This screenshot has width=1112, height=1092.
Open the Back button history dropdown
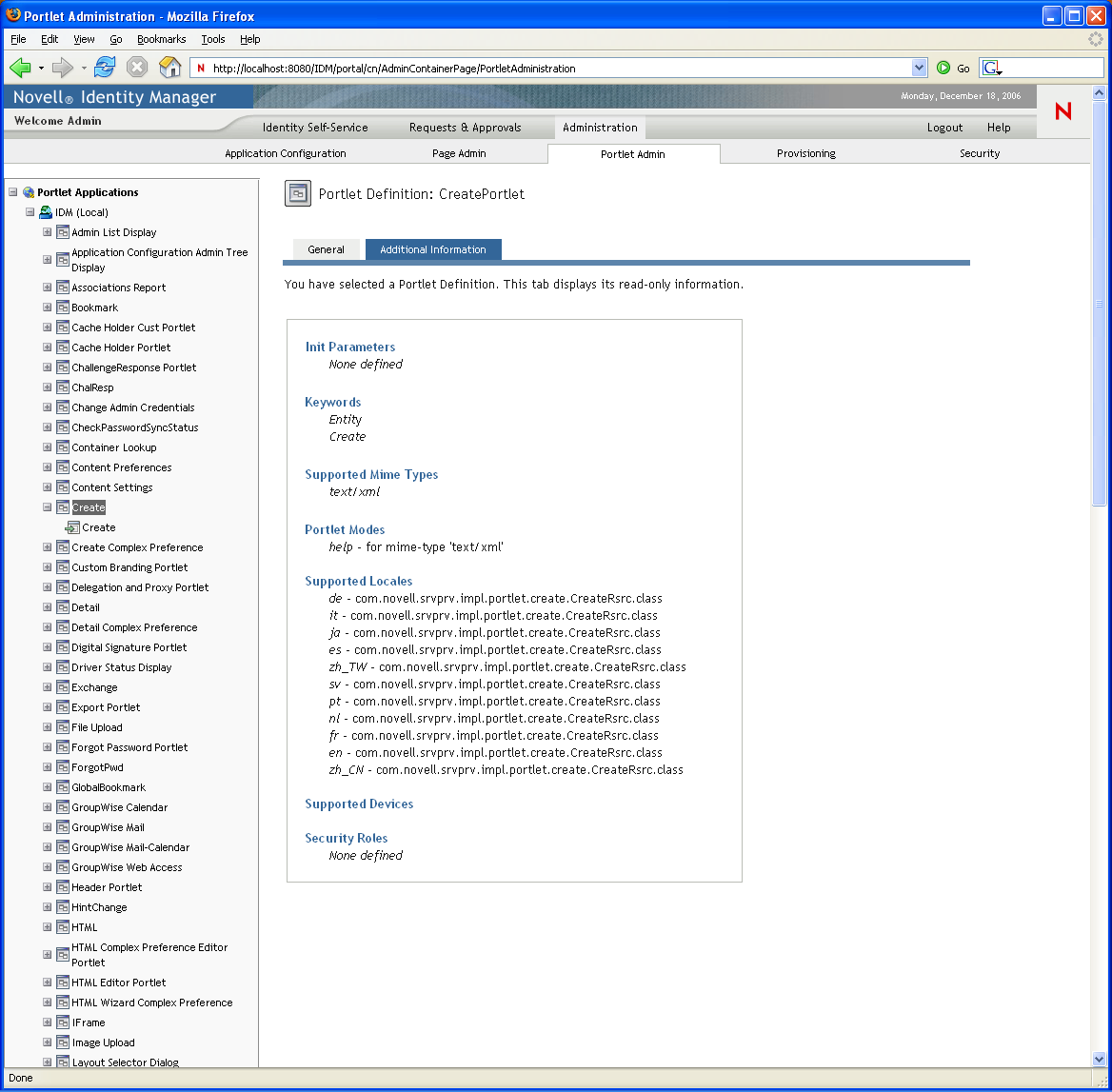tap(41, 69)
